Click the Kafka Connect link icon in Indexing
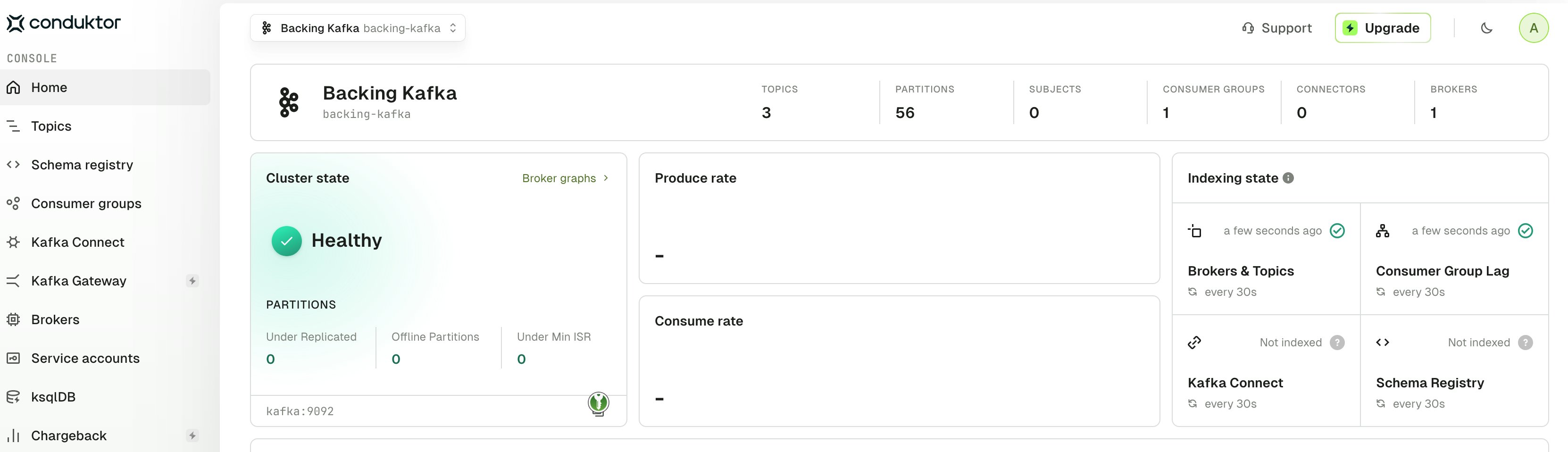Image resolution: width=1568 pixels, height=452 pixels. tap(1195, 343)
